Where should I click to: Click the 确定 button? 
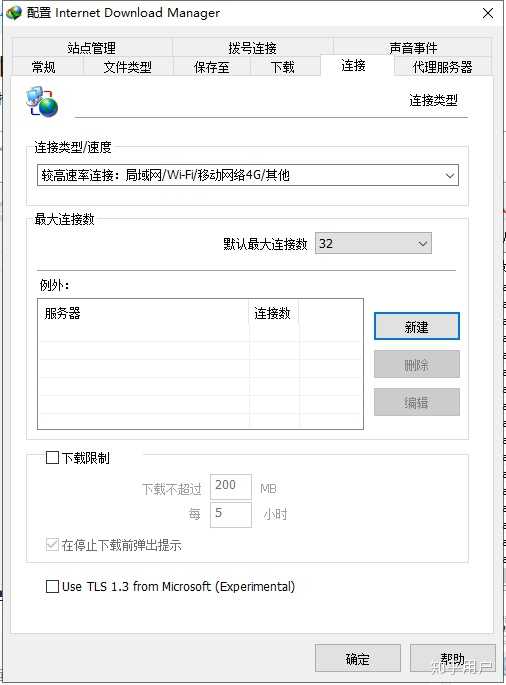tap(358, 658)
